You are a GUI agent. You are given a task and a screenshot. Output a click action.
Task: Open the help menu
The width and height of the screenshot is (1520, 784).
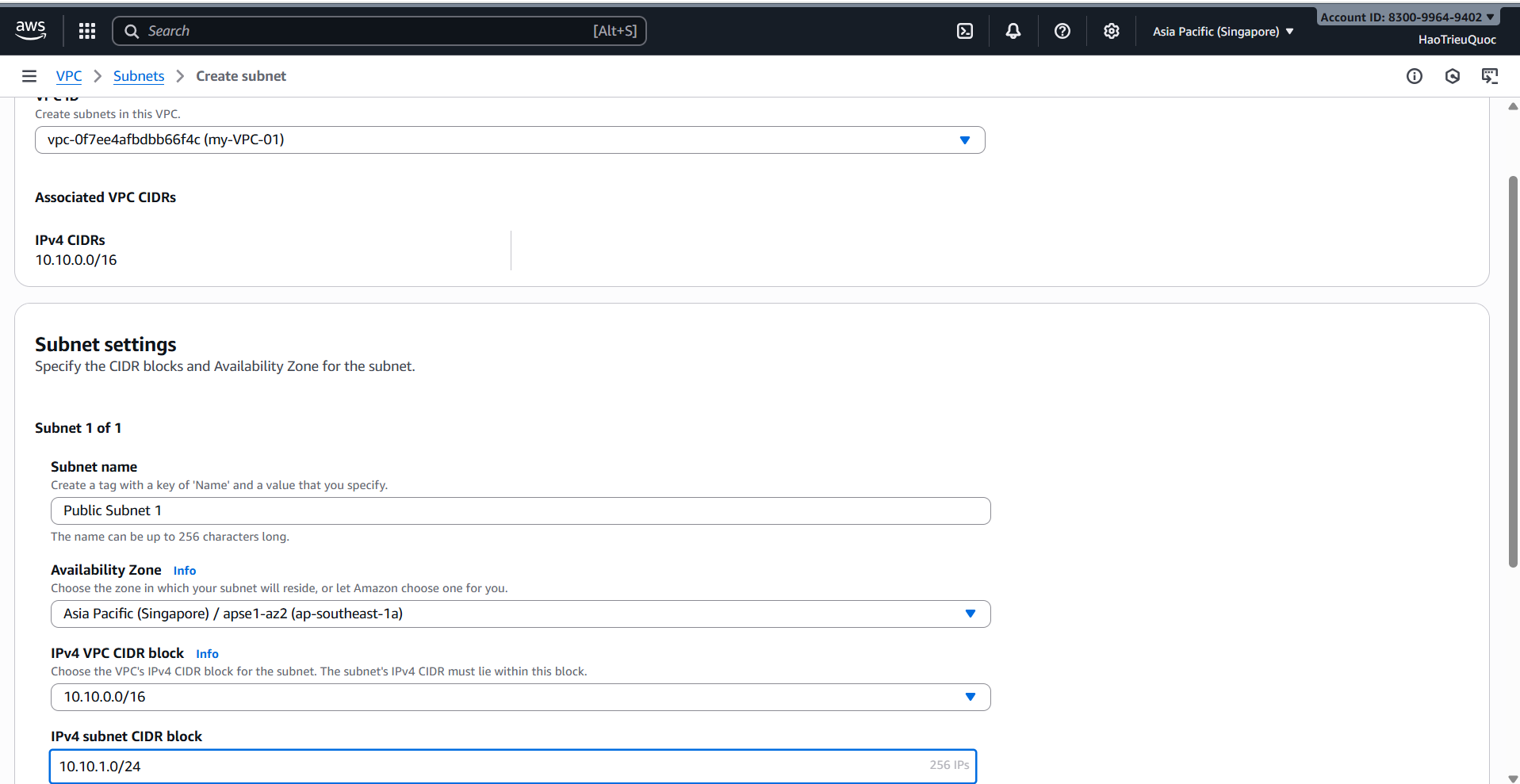[1062, 30]
